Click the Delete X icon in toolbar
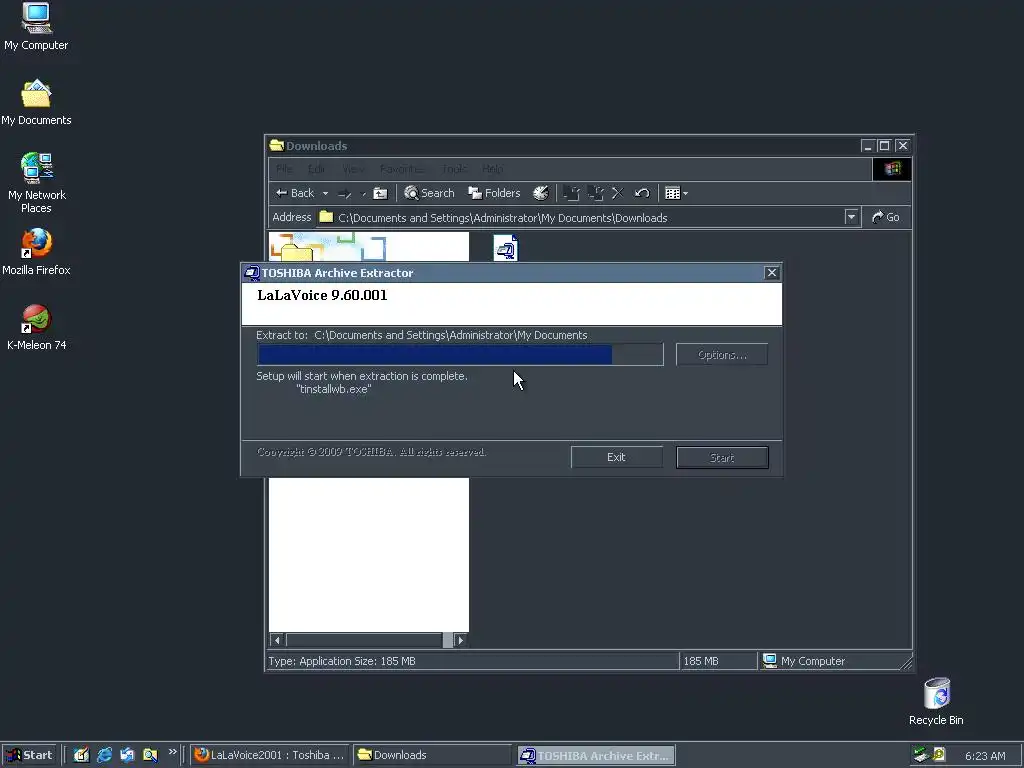1024x768 pixels. pos(618,193)
